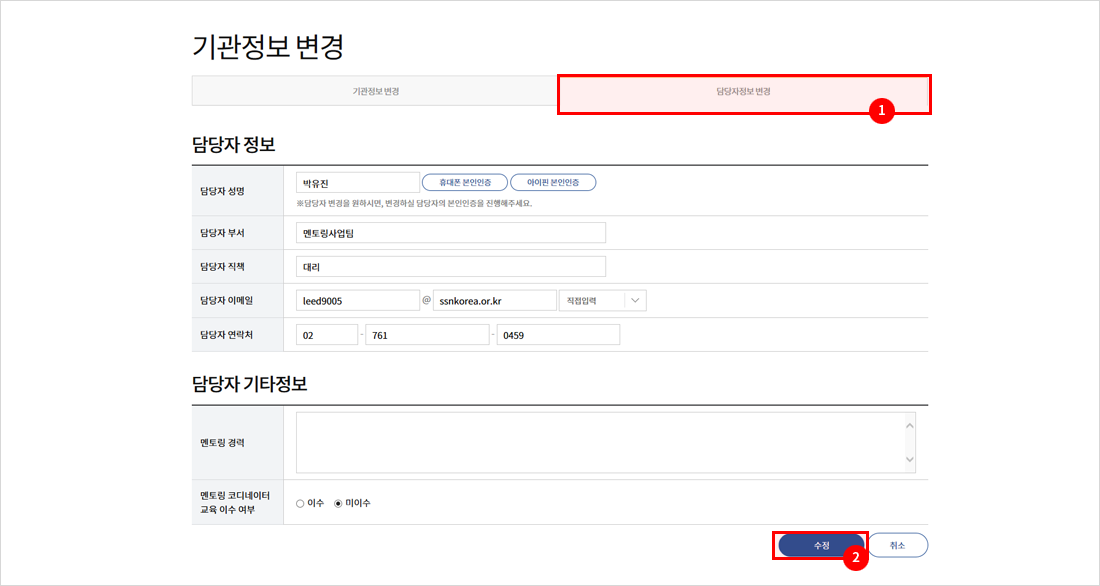Click inside the 멘토링 경력 text area
The height and width of the screenshot is (586, 1100).
point(598,442)
